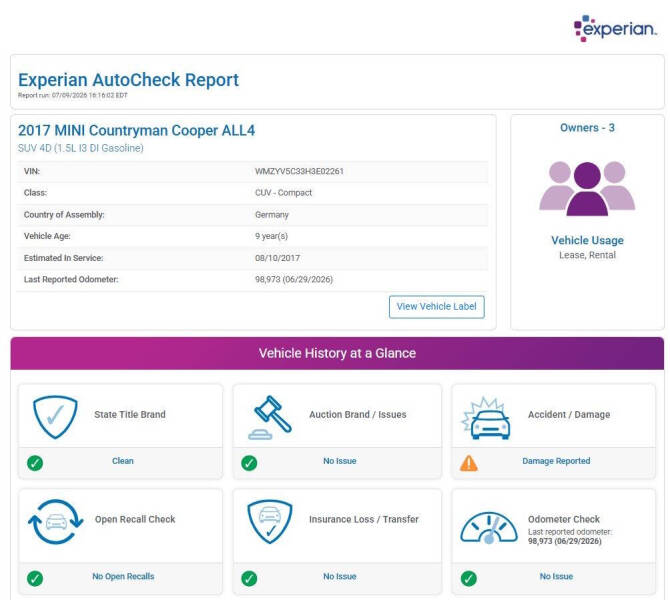Click the Odometer Check label

(564, 519)
